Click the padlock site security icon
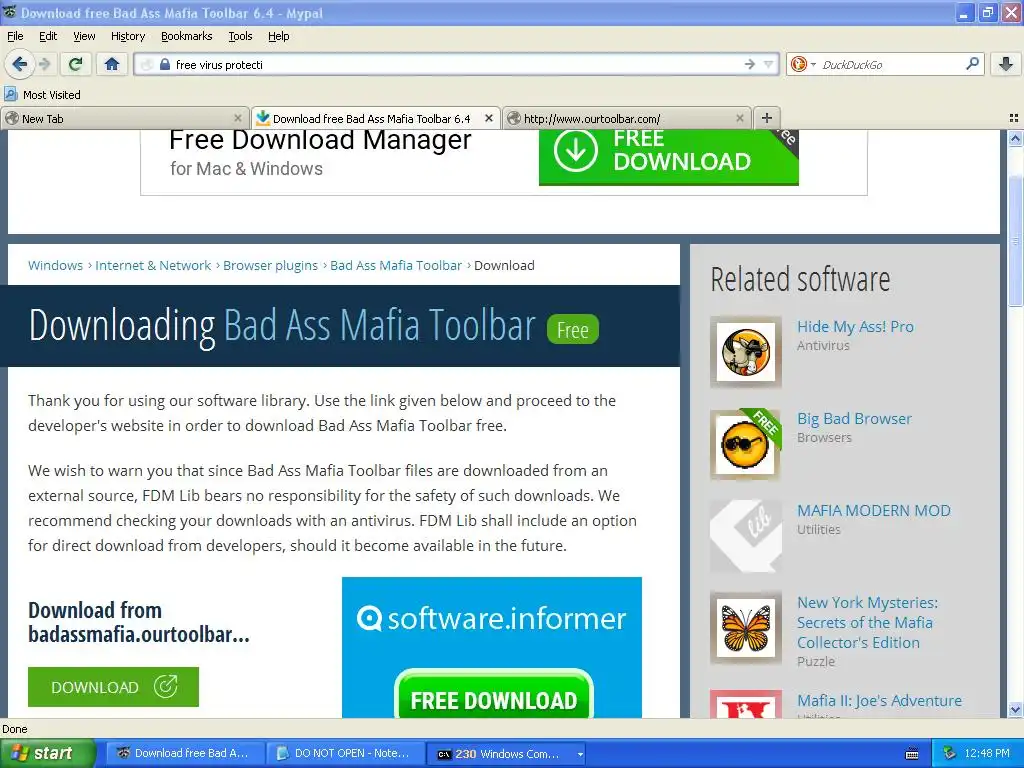The height and width of the screenshot is (768, 1024). pyautogui.click(x=165, y=65)
